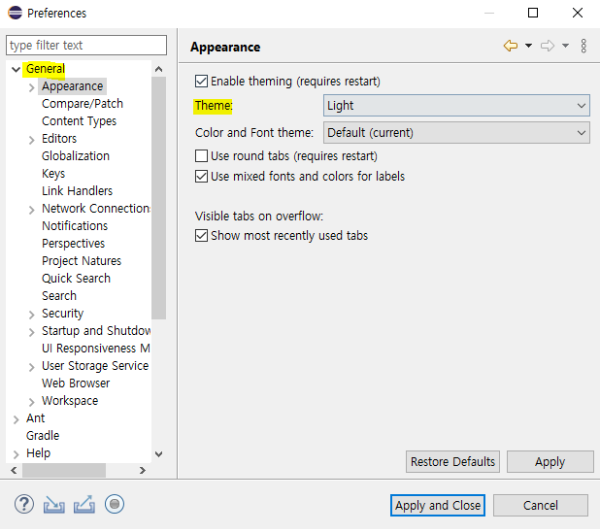
Task: Click the Apply button
Action: click(x=550, y=462)
